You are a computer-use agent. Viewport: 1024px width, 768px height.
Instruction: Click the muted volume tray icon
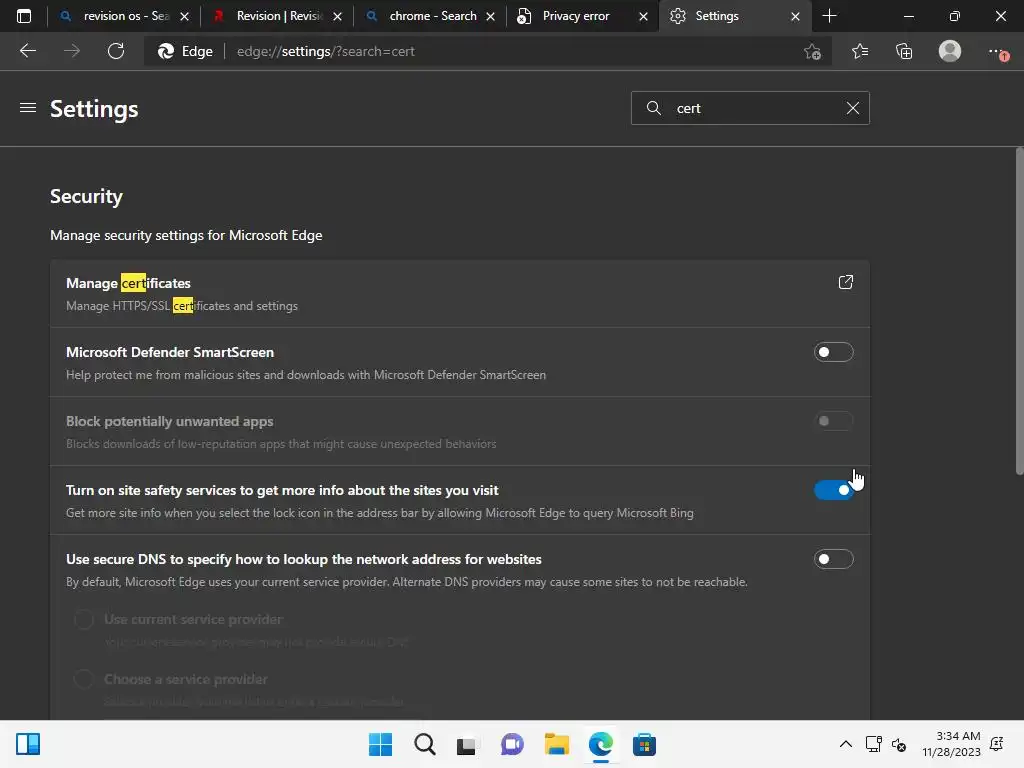(899, 744)
